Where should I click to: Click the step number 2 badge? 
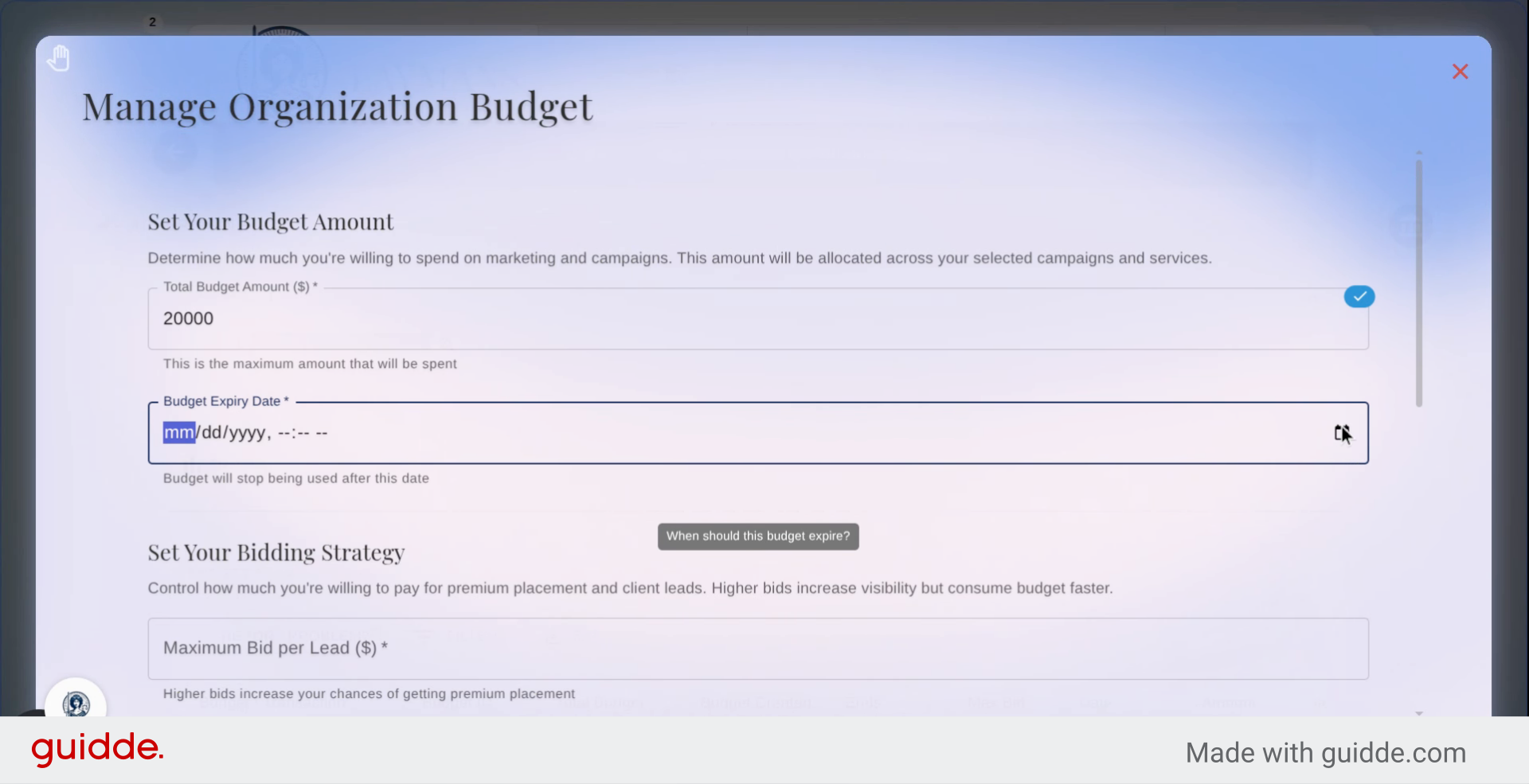pos(152,21)
